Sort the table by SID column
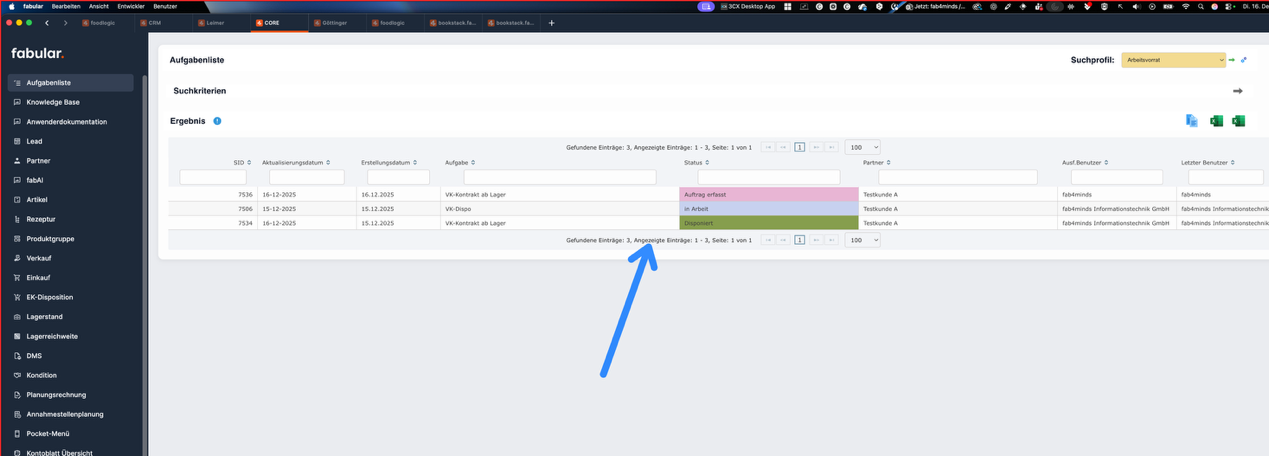 [241, 162]
